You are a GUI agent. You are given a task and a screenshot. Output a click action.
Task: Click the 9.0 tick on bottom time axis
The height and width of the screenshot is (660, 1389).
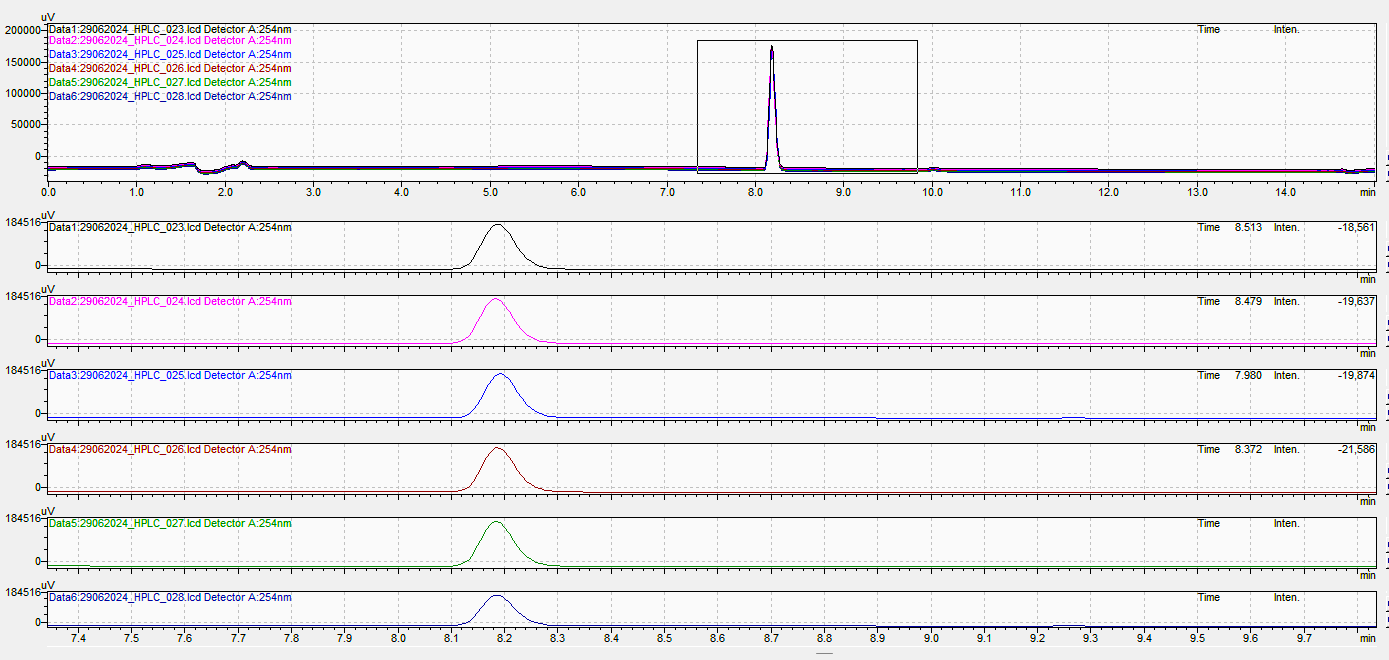point(930,637)
